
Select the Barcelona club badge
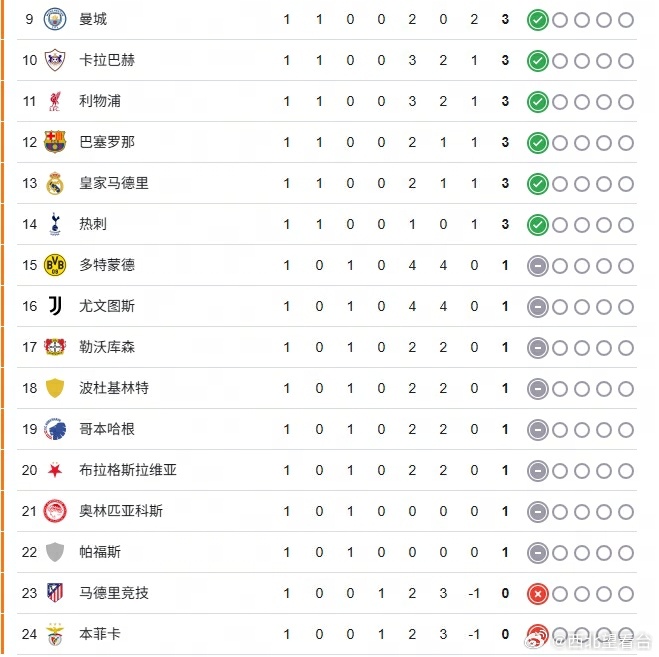[55, 142]
